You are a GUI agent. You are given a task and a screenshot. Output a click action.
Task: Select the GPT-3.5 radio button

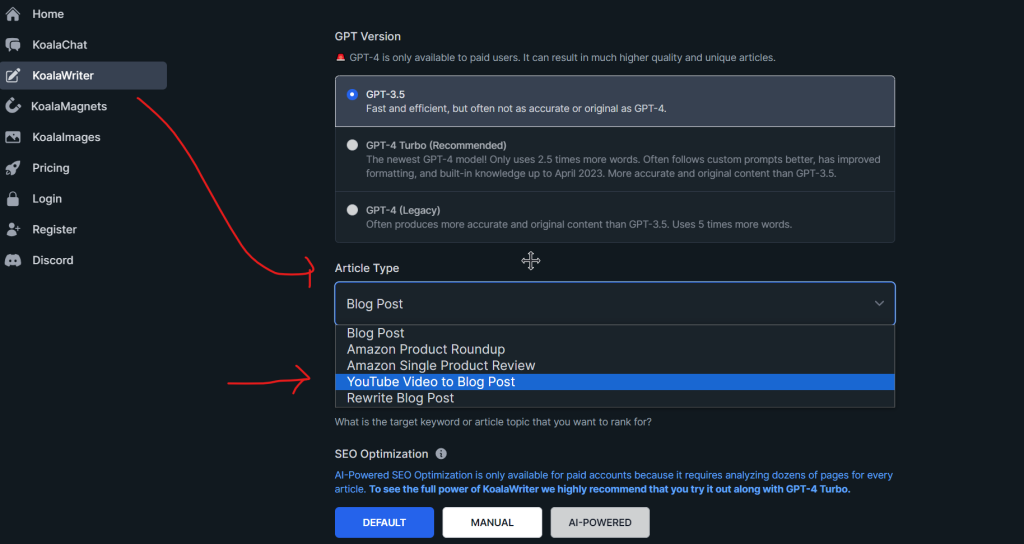coord(352,94)
